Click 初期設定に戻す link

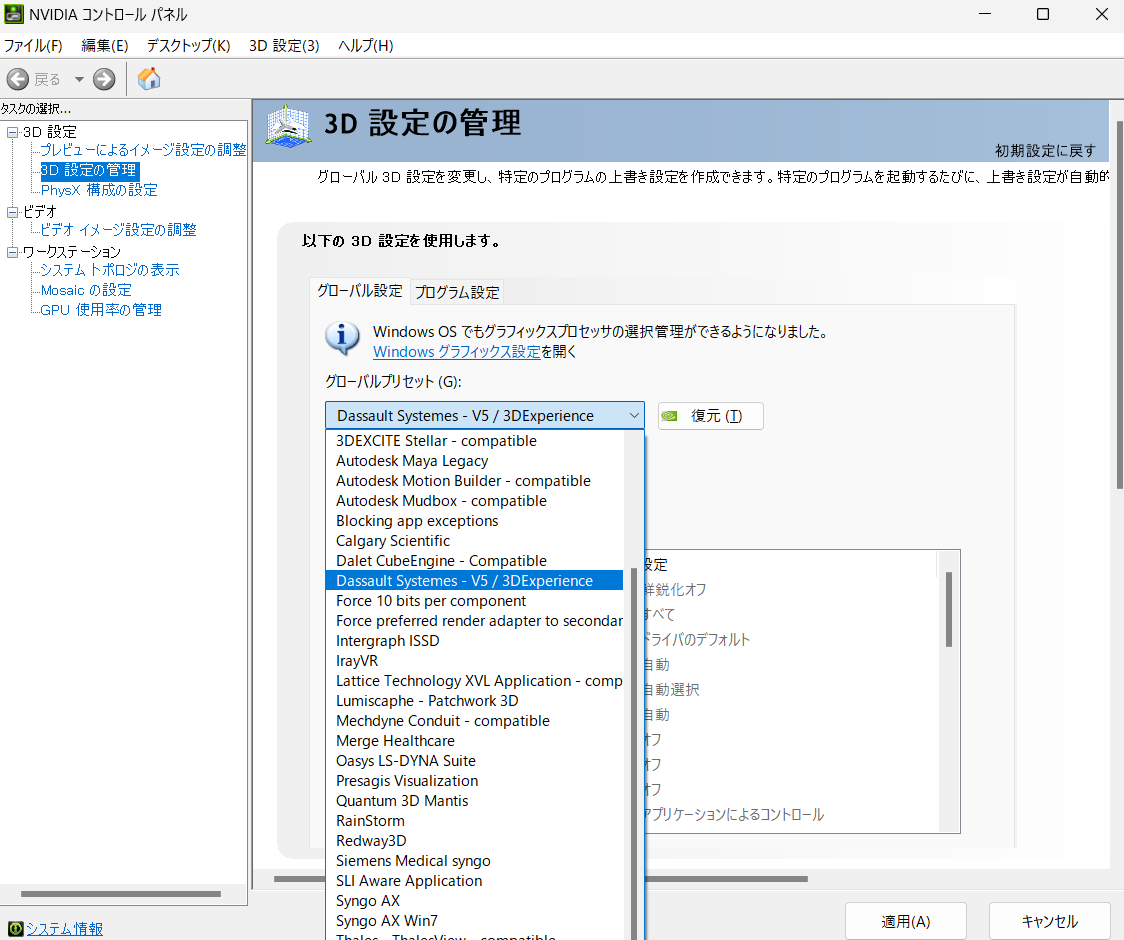(1045, 151)
